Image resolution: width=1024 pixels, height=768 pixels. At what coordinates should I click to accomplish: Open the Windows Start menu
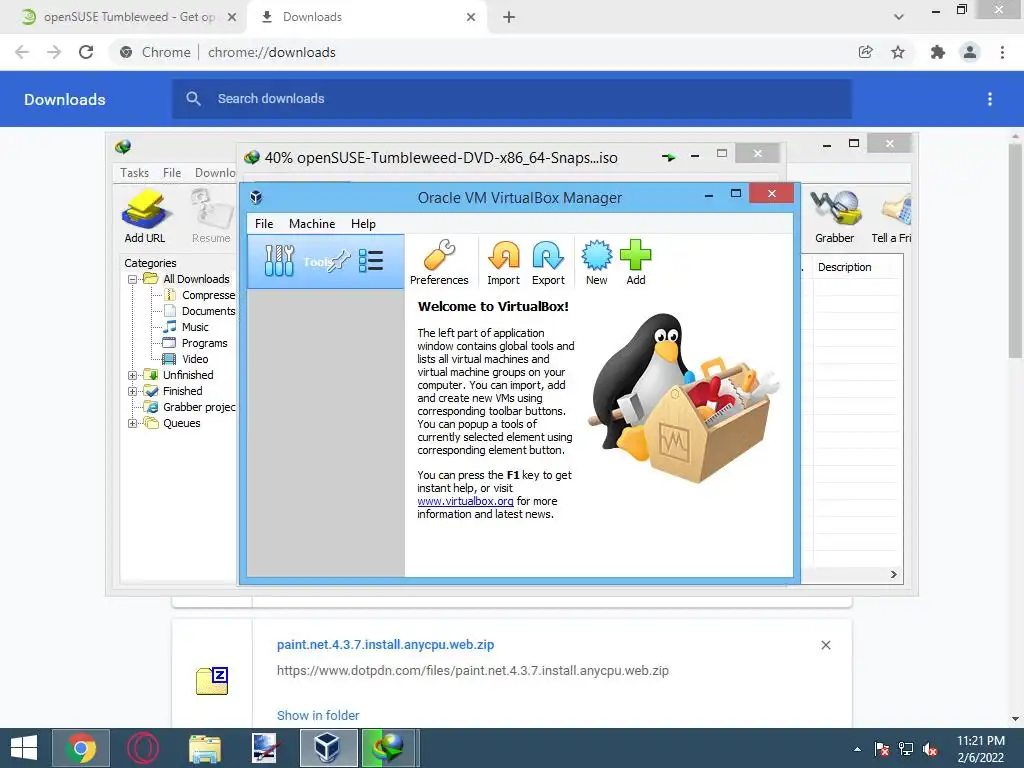[x=24, y=748]
